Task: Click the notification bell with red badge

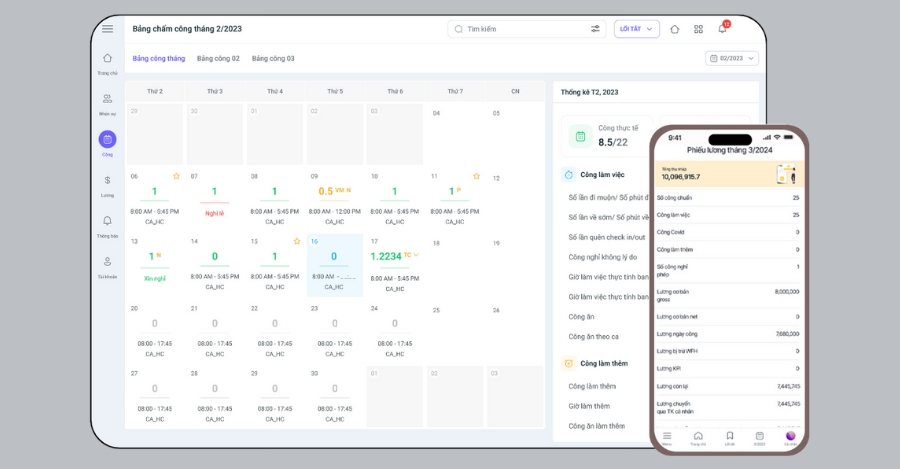Action: 722,29
